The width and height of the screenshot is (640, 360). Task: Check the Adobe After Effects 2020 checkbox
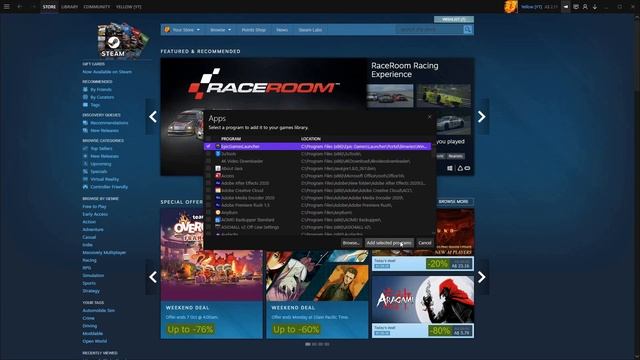[209, 183]
